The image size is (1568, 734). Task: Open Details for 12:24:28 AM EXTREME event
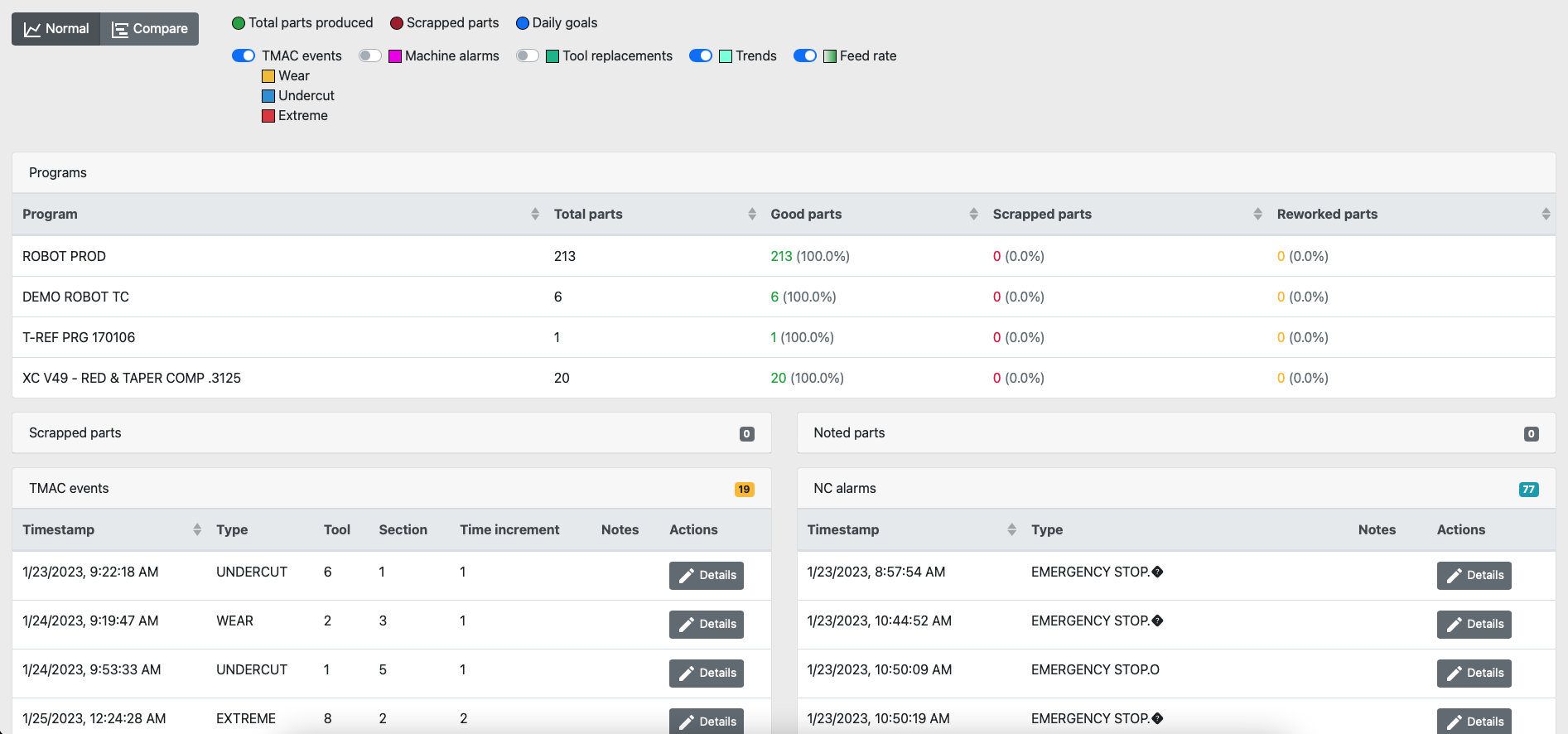707,722
